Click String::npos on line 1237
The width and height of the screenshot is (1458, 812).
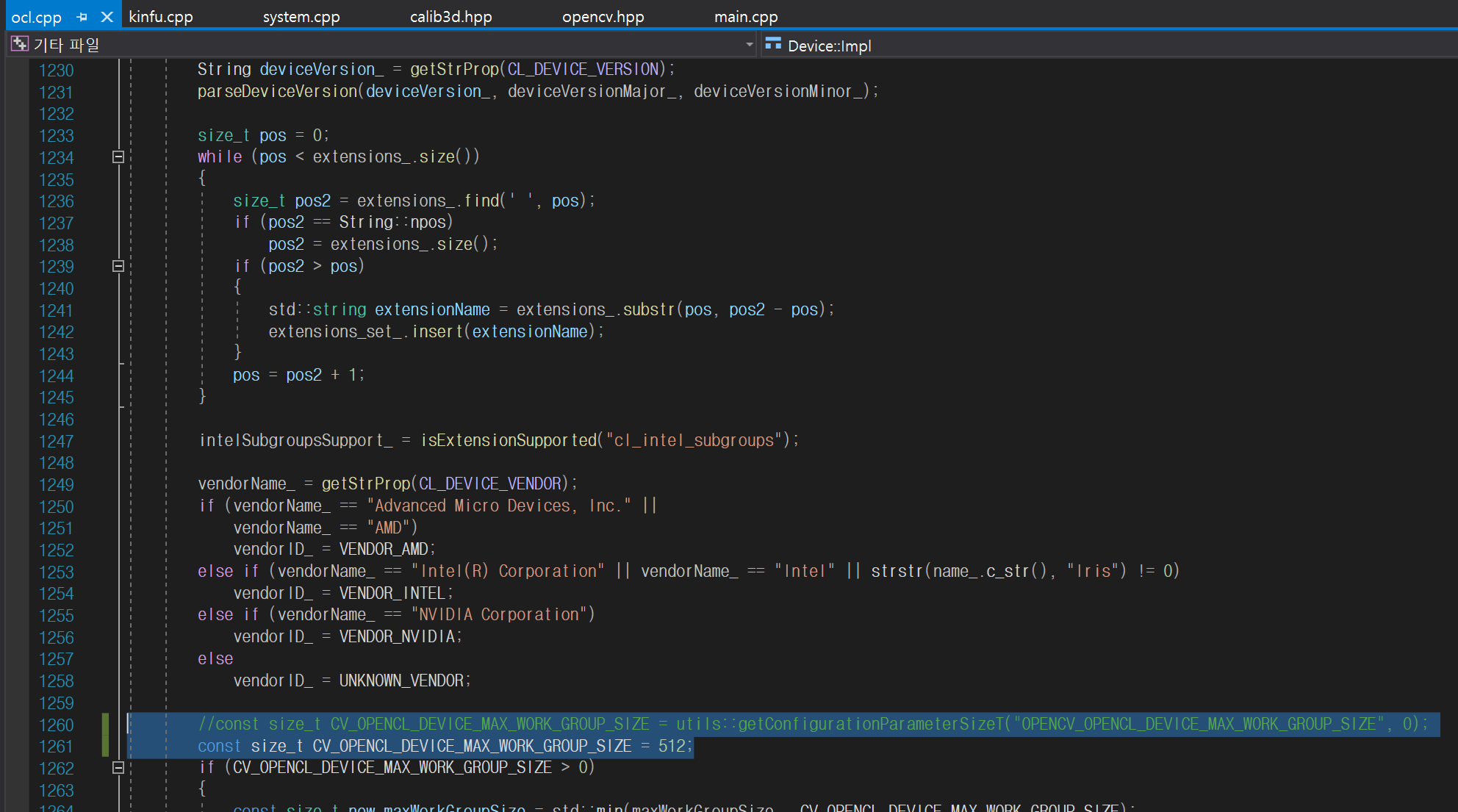(x=392, y=222)
